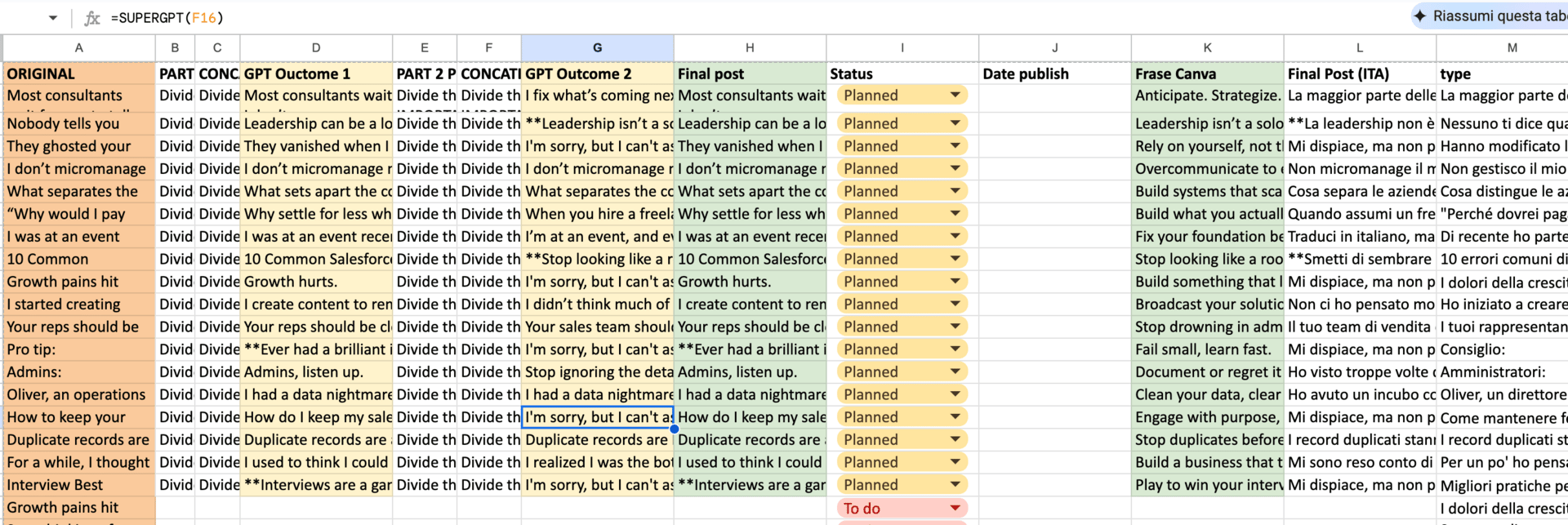The height and width of the screenshot is (525, 1568).
Task: Click the Status header cell
Action: tap(902, 73)
